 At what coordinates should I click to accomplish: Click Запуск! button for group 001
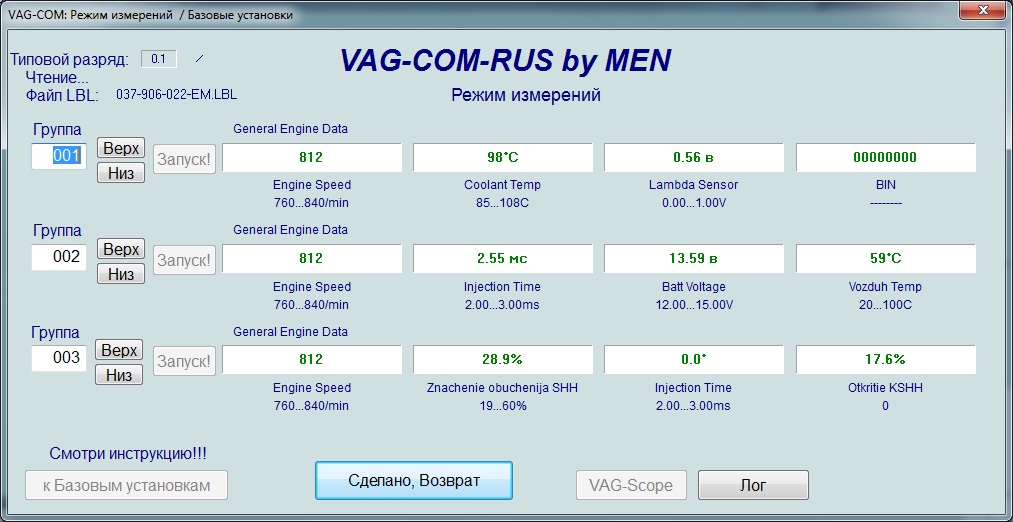pos(185,159)
